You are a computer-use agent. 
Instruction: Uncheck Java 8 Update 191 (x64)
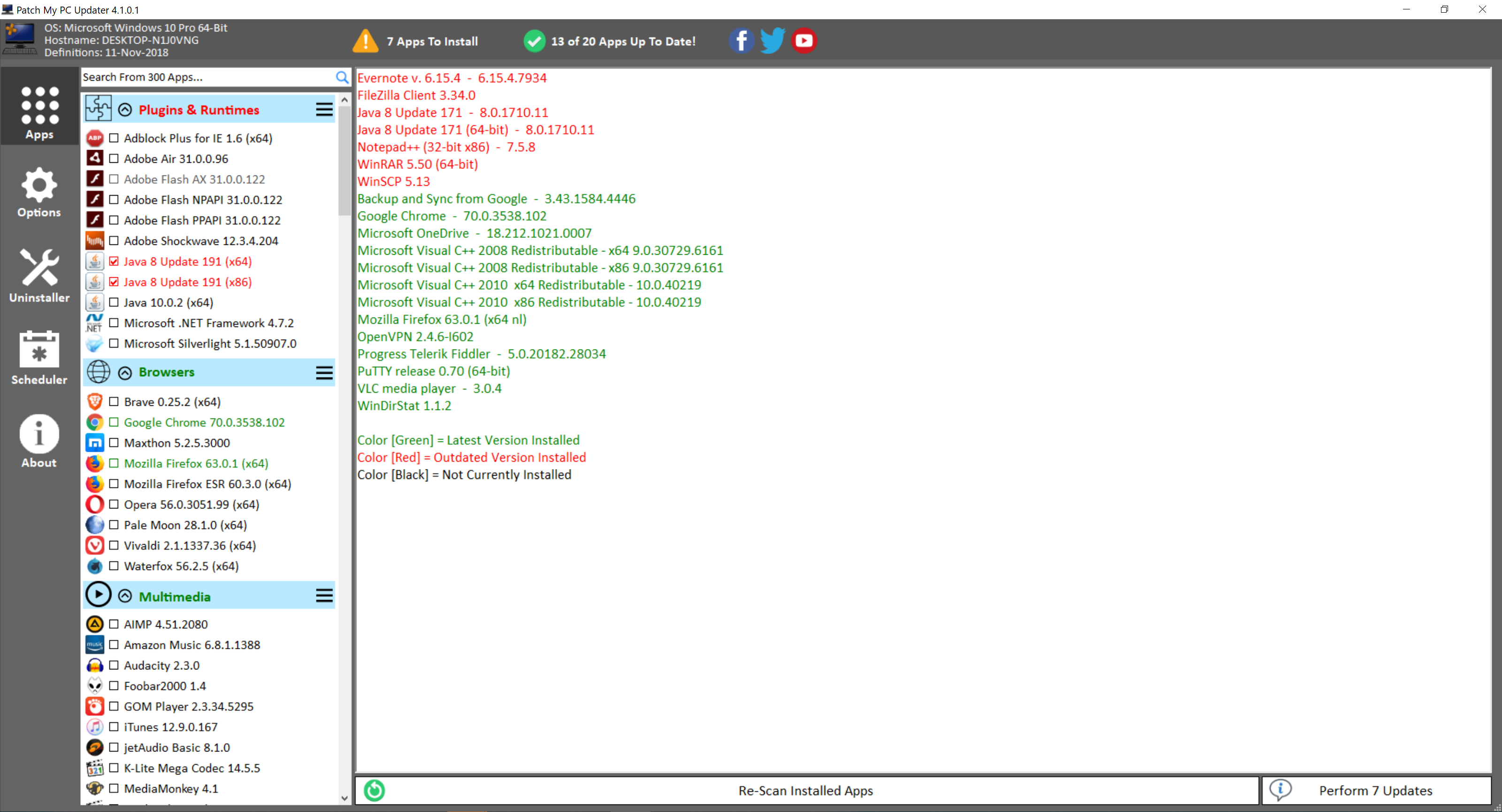click(x=114, y=261)
